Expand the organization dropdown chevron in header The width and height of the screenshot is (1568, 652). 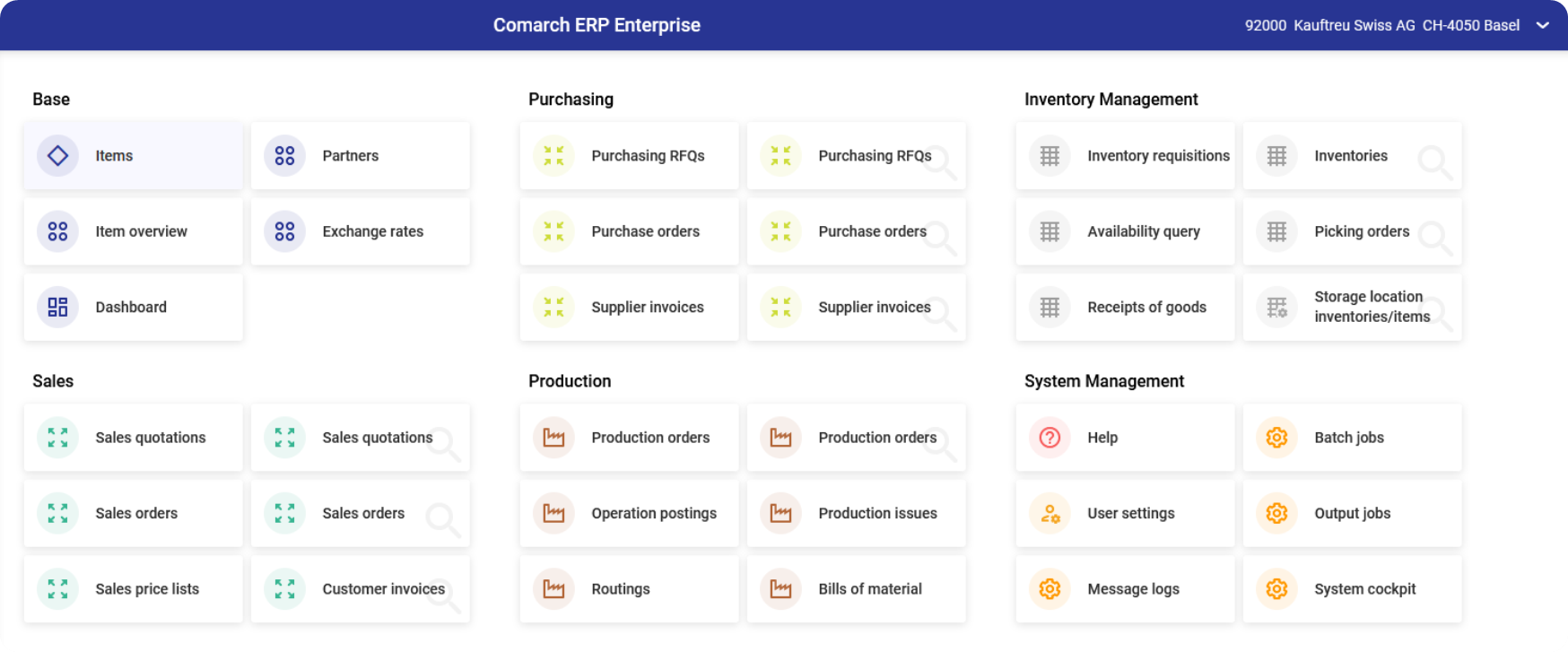click(1543, 25)
